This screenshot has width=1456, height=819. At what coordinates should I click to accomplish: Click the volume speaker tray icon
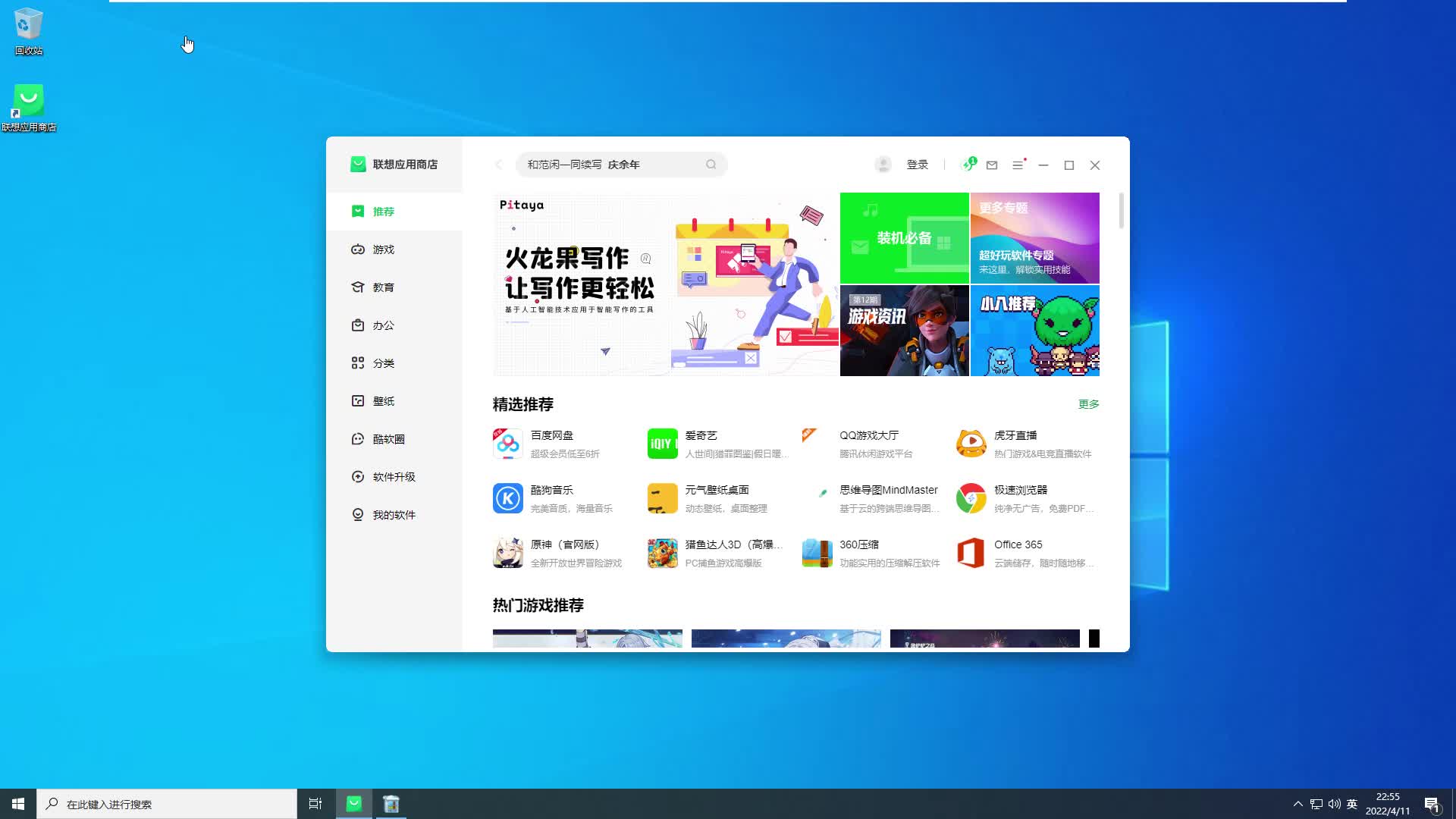coord(1335,804)
